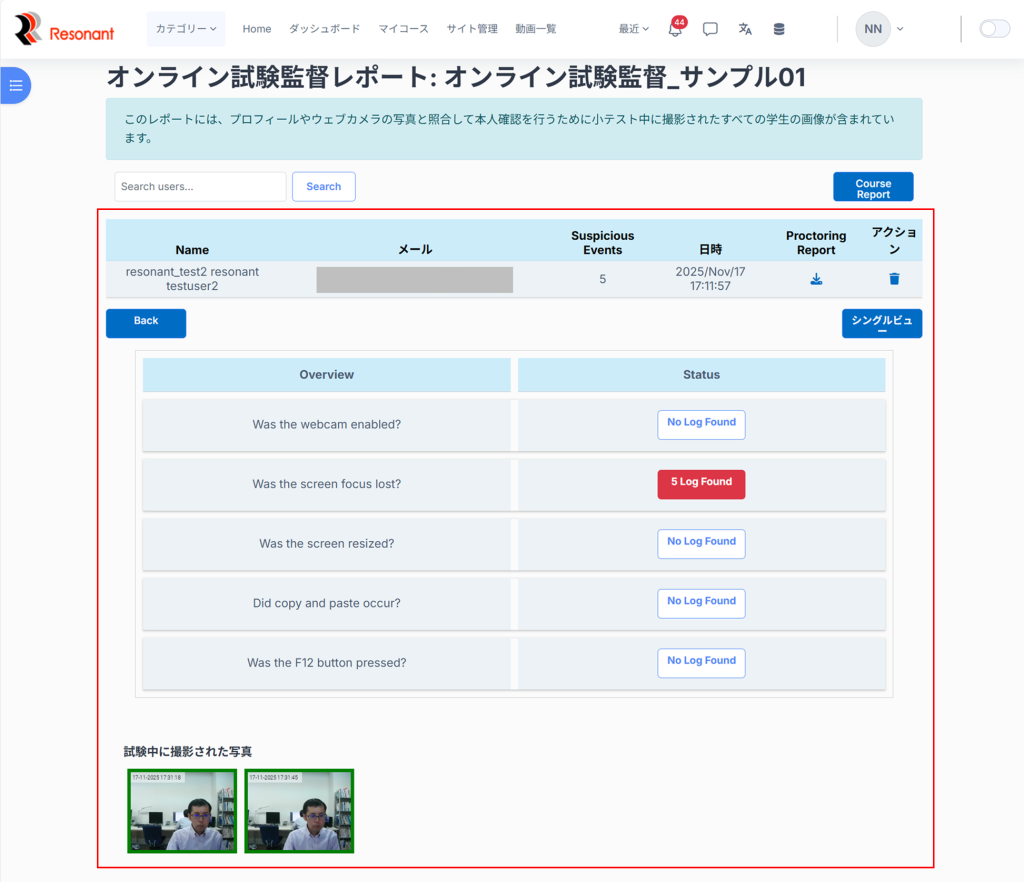This screenshot has width=1024, height=882.
Task: Toggle the edit mode switch in header
Action: [994, 29]
